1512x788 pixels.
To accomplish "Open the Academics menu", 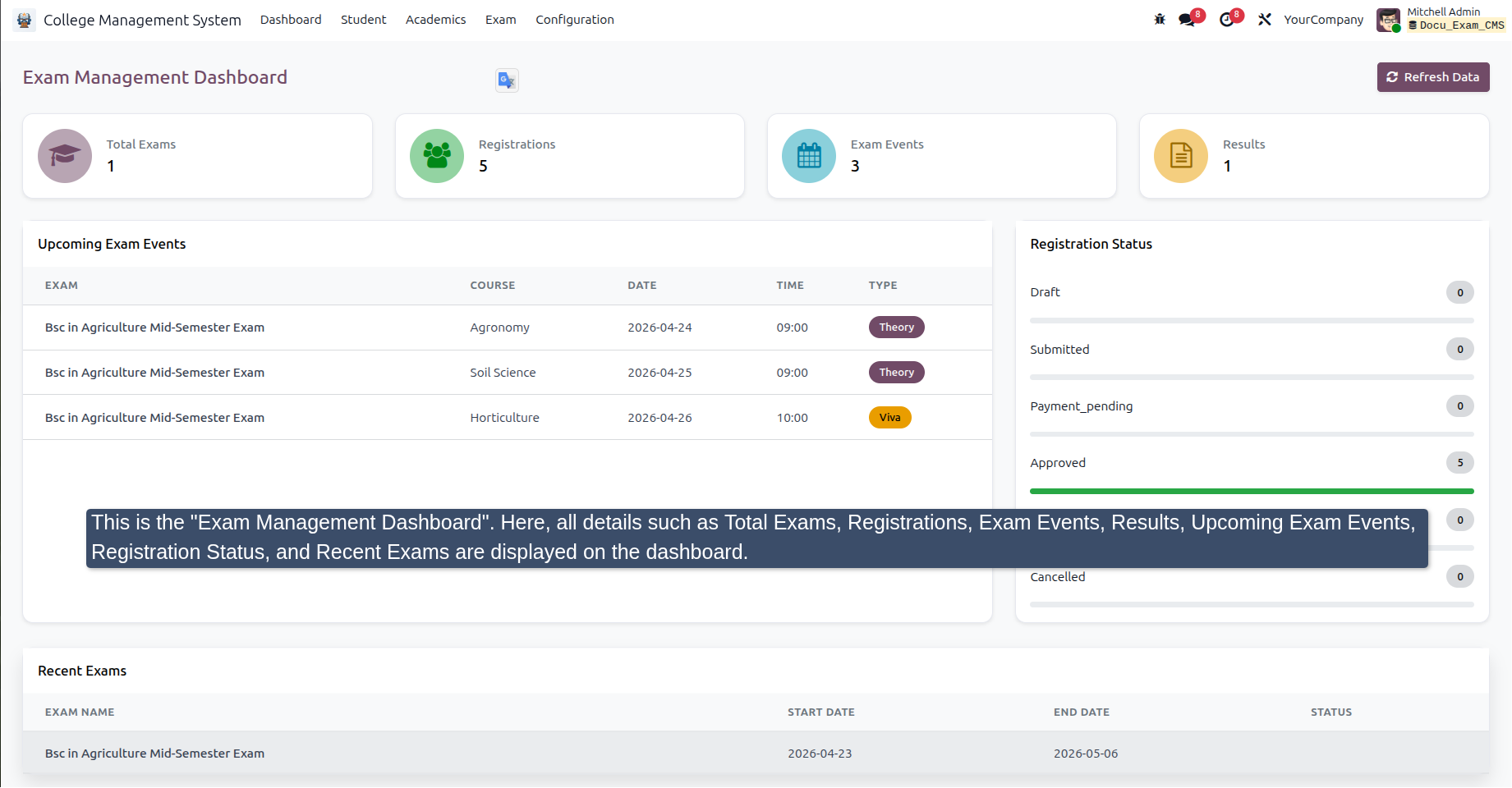I will [x=435, y=20].
